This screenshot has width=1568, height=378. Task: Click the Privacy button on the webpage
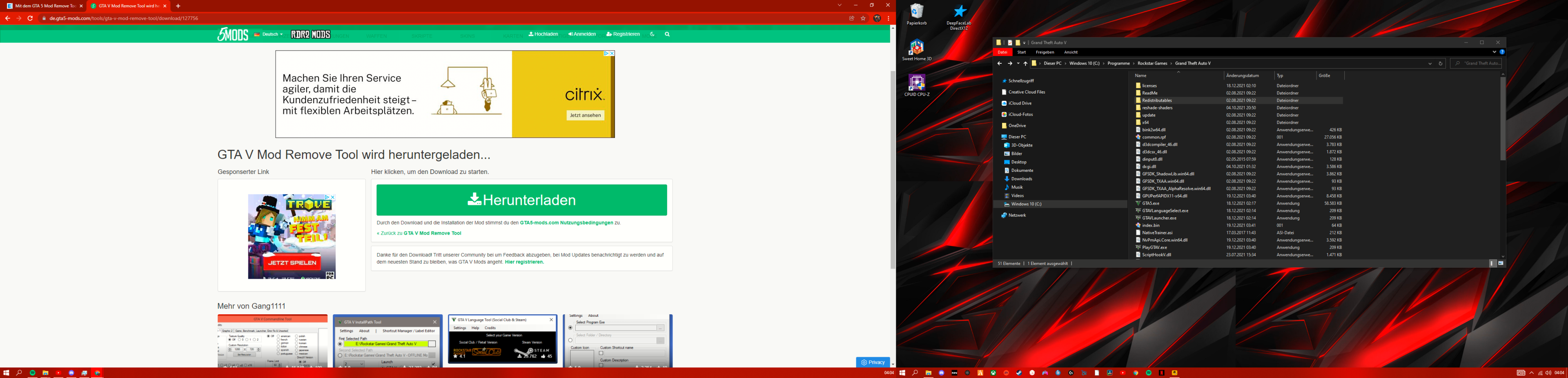(873, 362)
